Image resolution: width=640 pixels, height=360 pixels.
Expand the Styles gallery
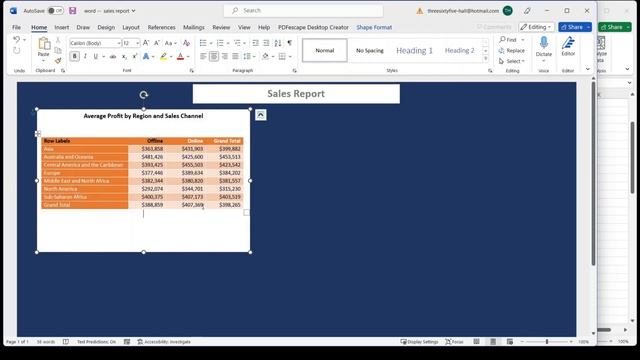(485, 59)
